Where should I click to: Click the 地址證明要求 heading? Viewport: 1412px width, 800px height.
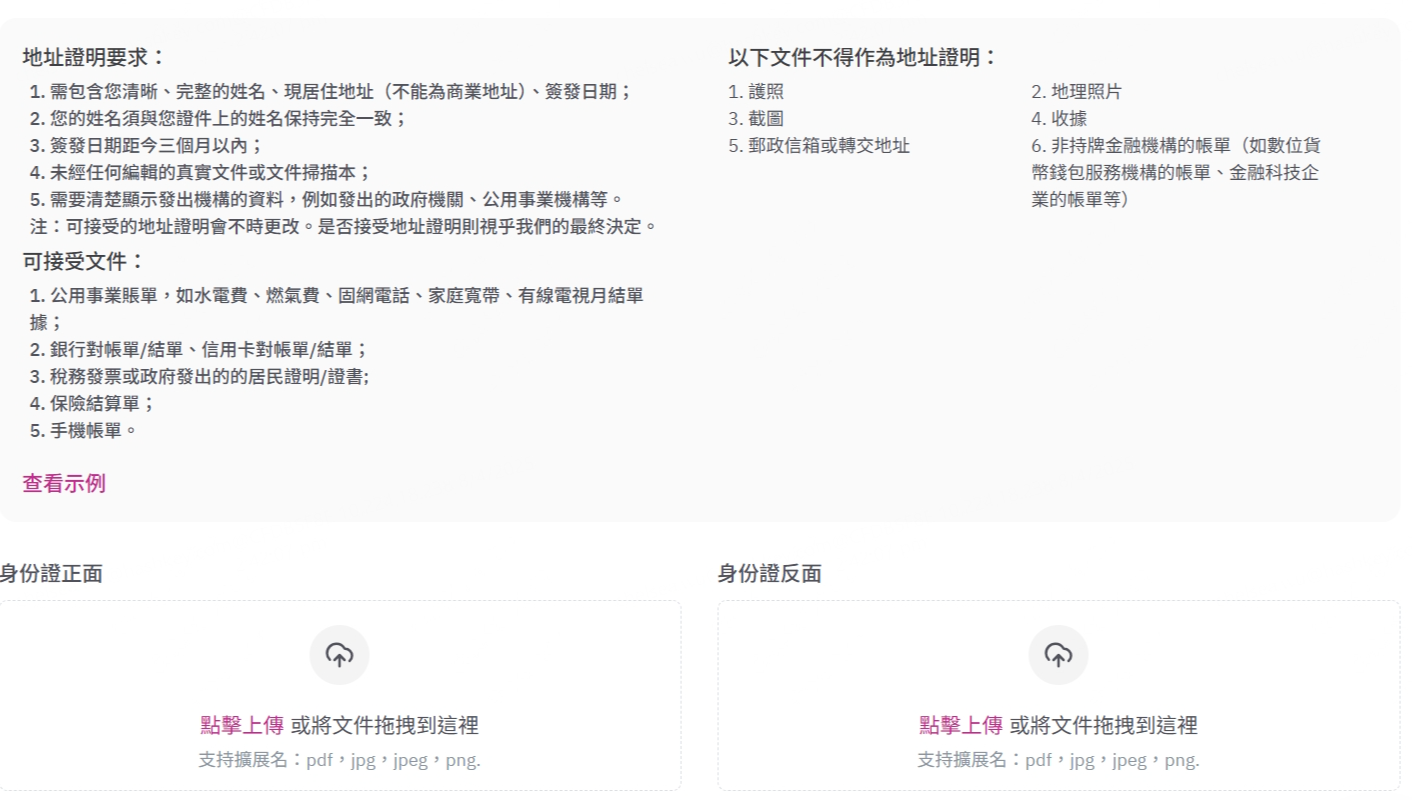click(x=94, y=58)
